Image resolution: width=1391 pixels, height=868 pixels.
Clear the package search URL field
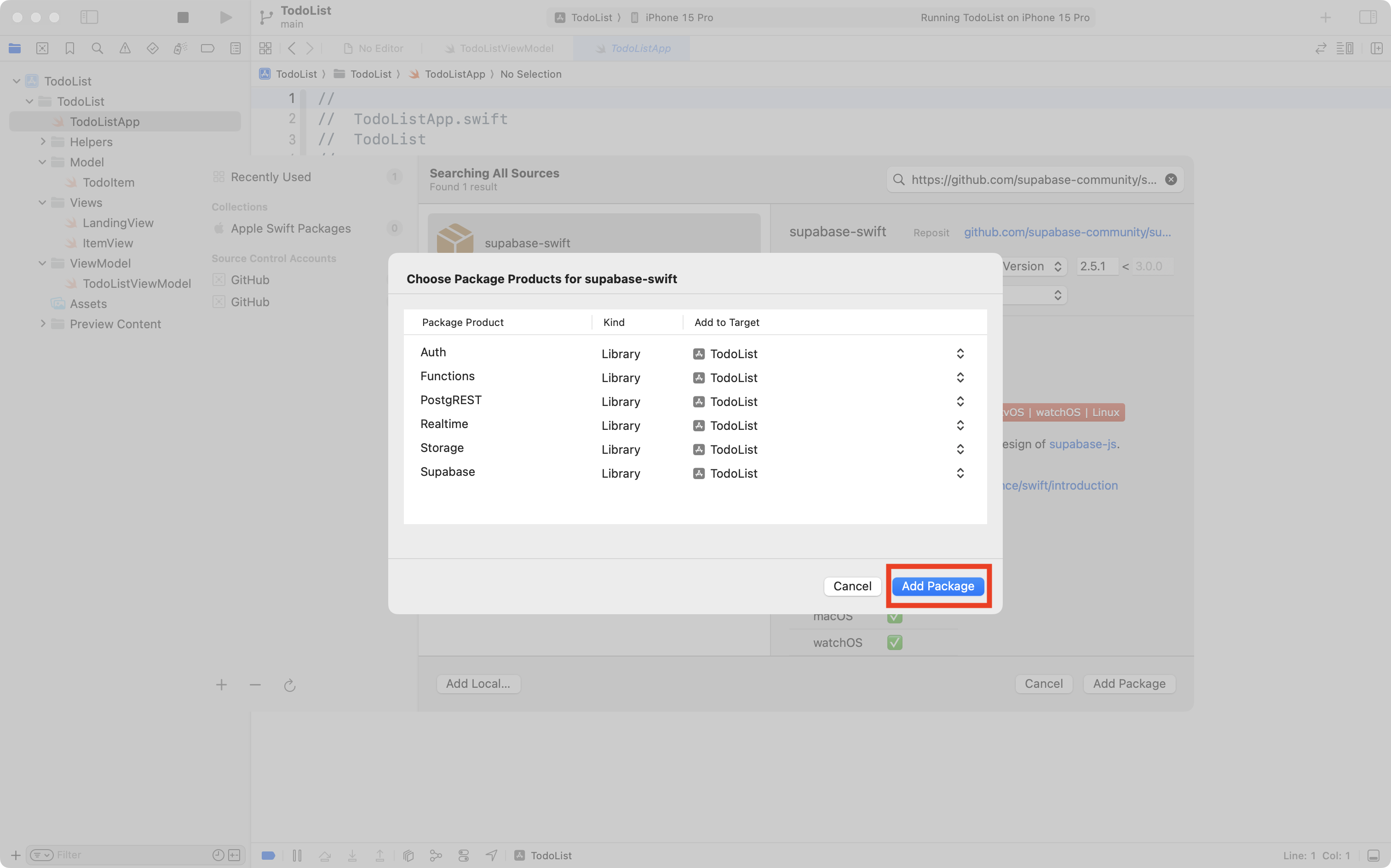click(1171, 180)
